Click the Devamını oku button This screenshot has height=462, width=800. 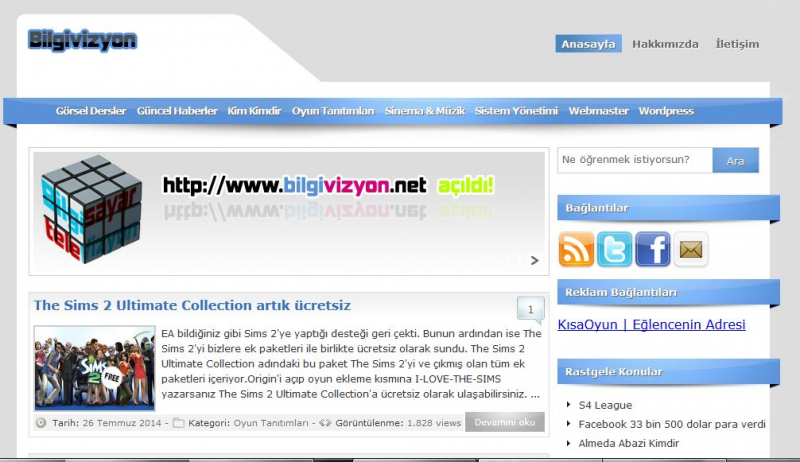[505, 422]
